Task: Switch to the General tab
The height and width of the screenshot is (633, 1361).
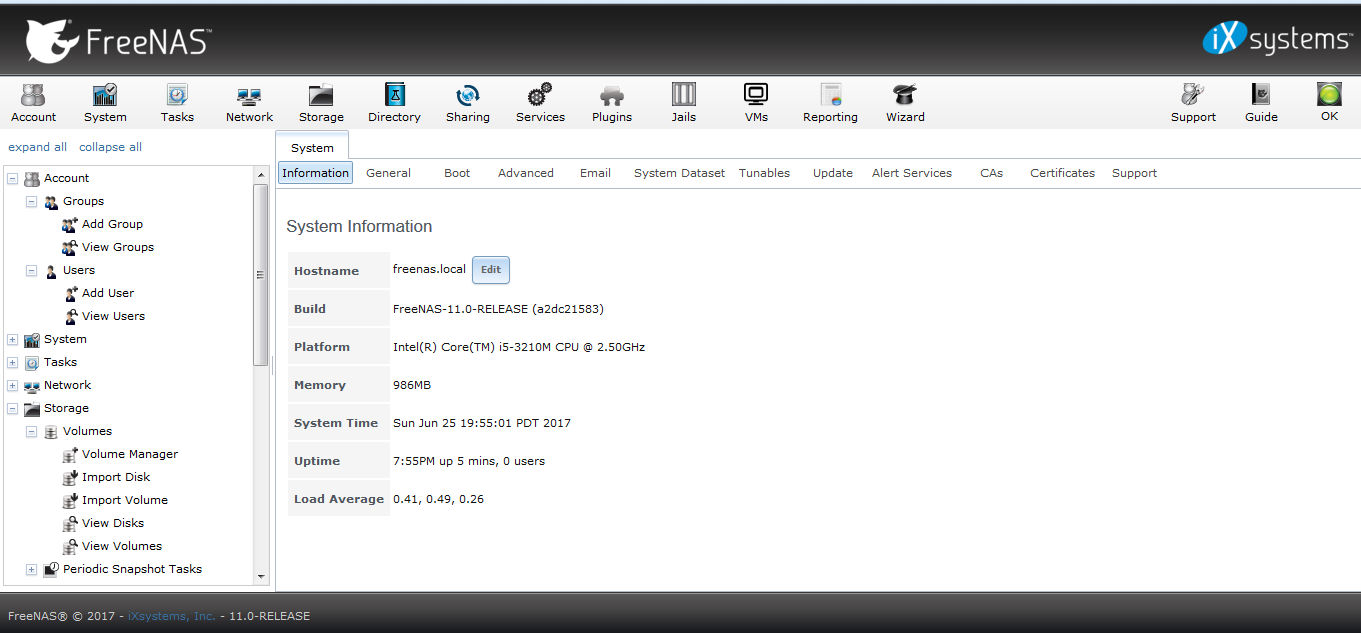Action: 388,173
